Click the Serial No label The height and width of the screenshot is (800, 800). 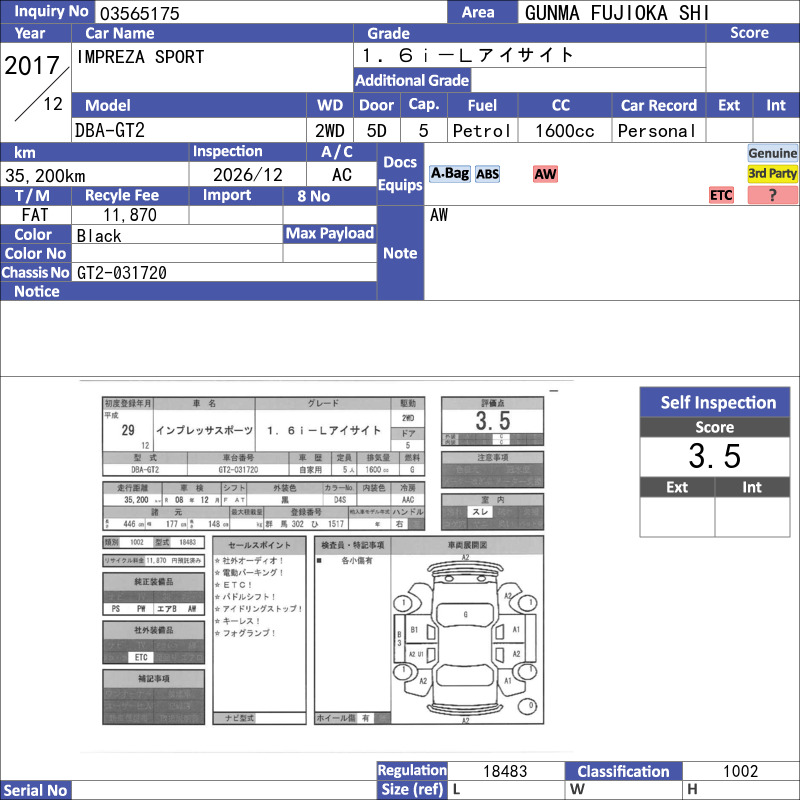point(35,790)
